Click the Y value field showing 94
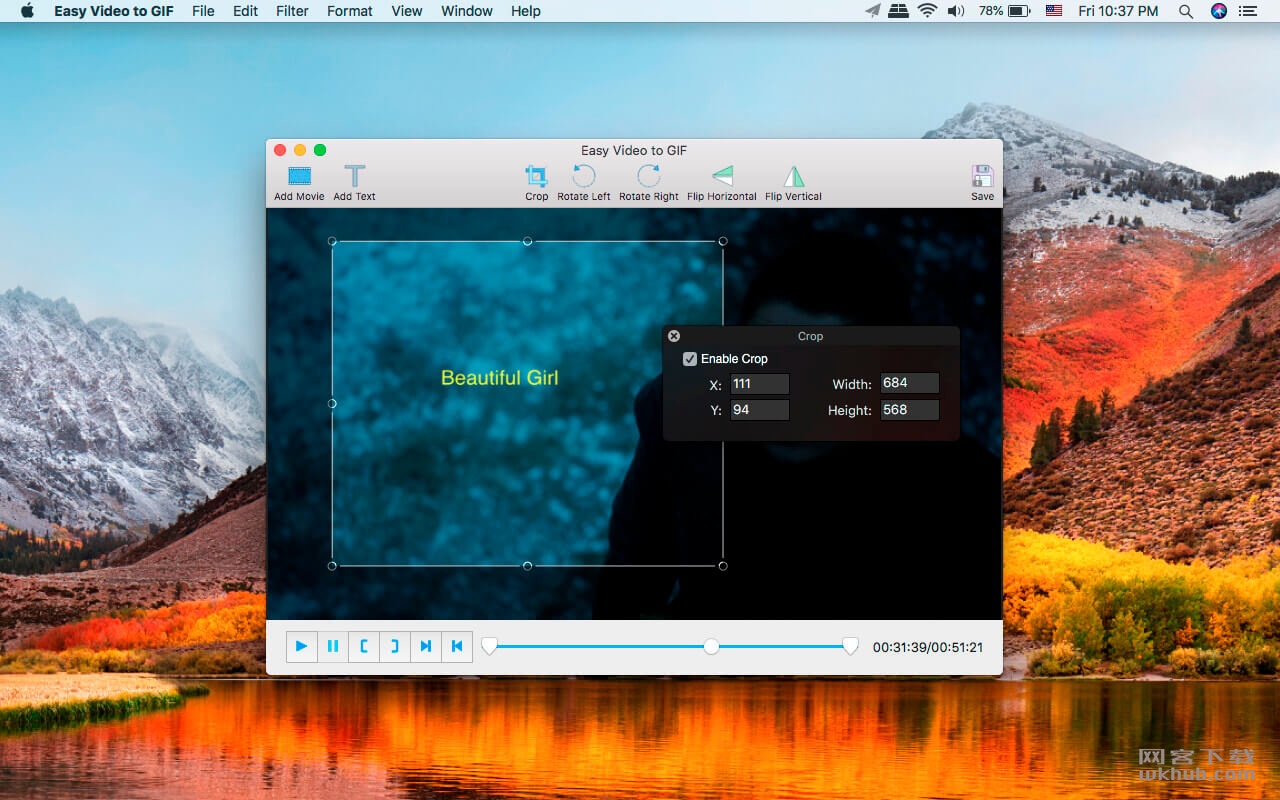1280x800 pixels. coord(760,410)
